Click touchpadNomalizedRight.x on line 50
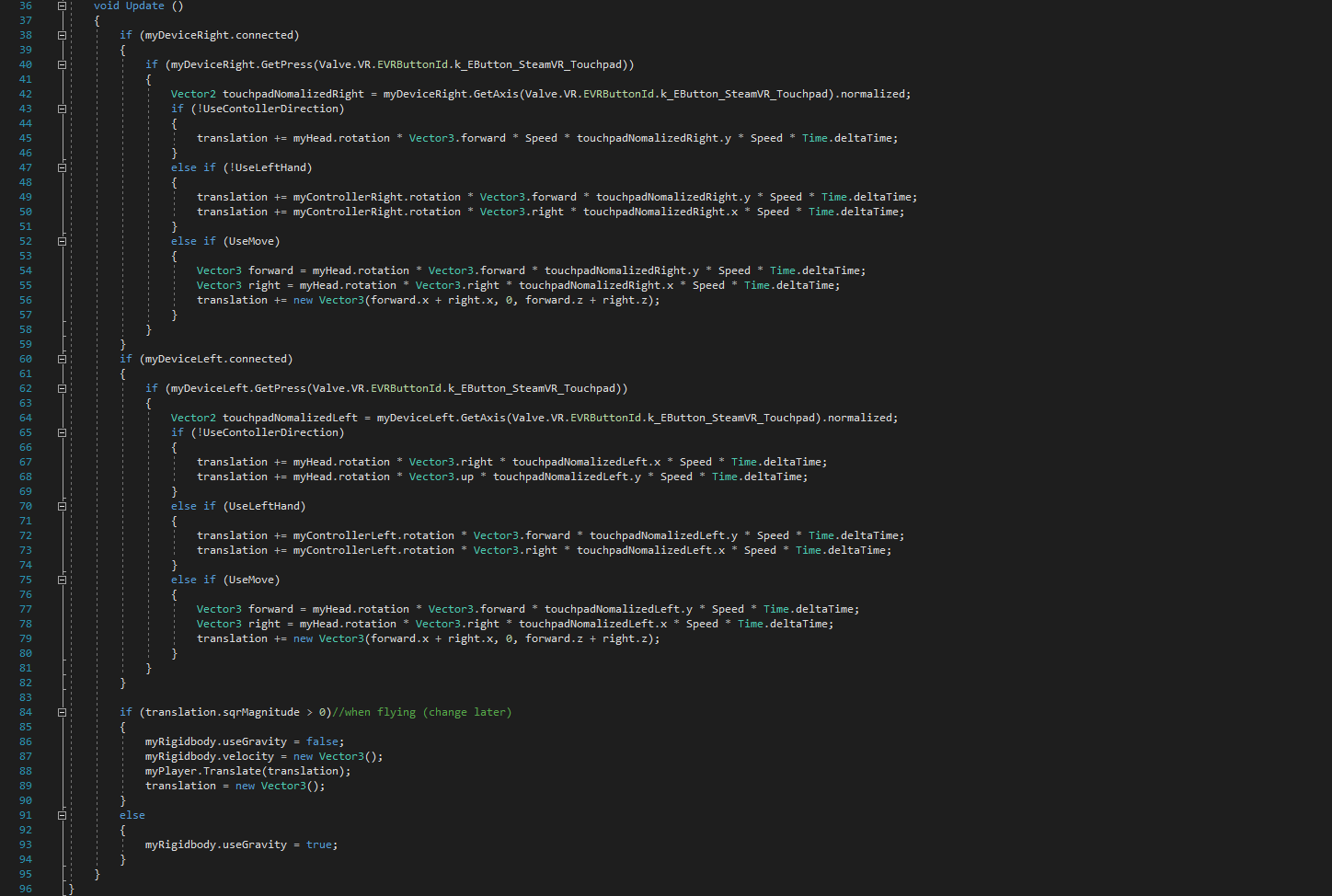Image resolution: width=1332 pixels, height=896 pixels. point(660,212)
